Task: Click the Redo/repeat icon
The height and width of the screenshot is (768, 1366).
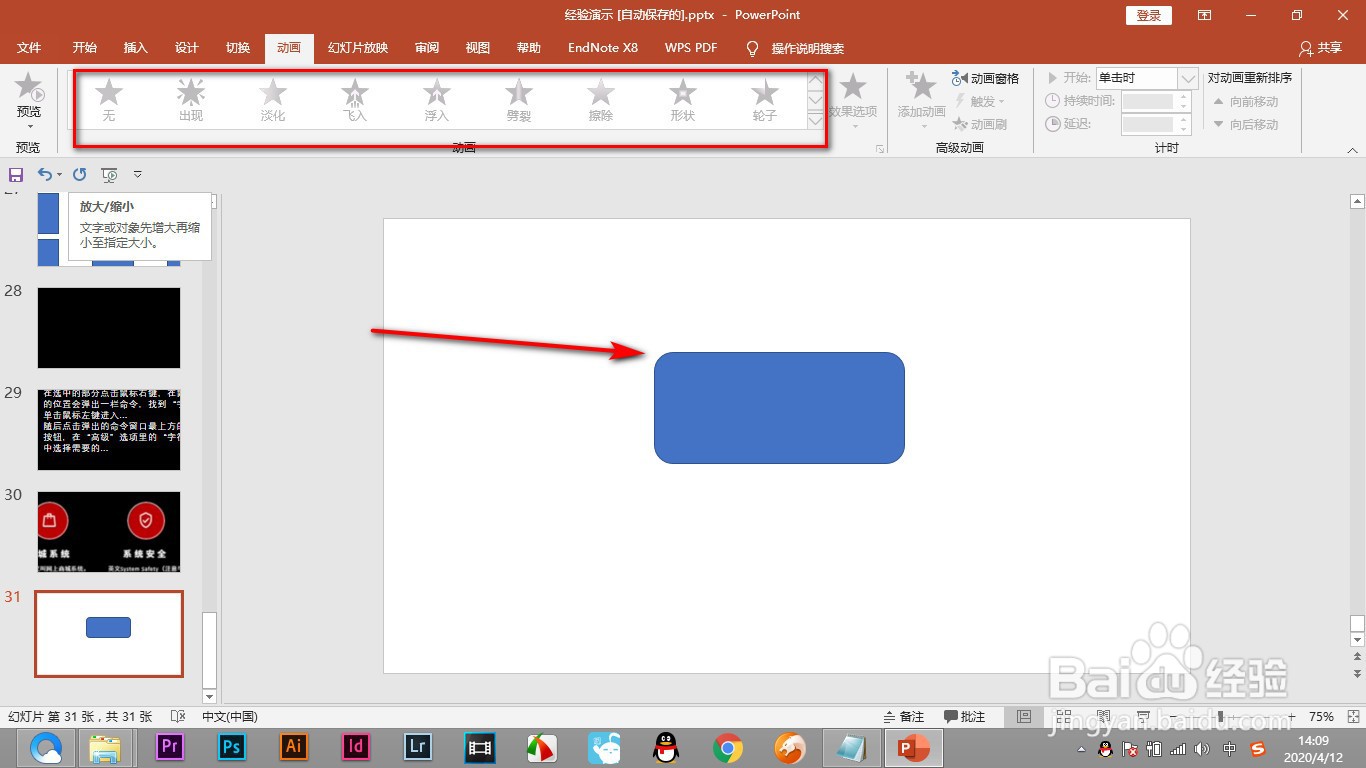Action: 80,174
